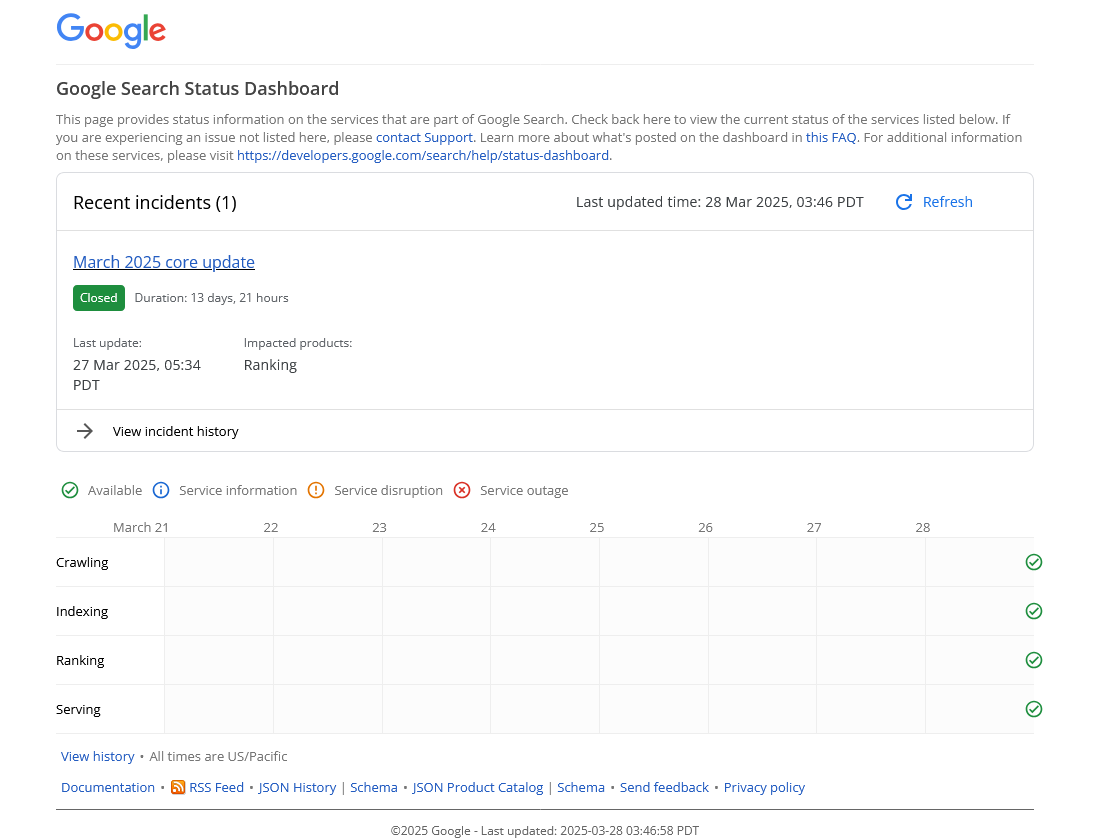Click the 25 date column header
The image size is (1101, 839).
coord(597,527)
